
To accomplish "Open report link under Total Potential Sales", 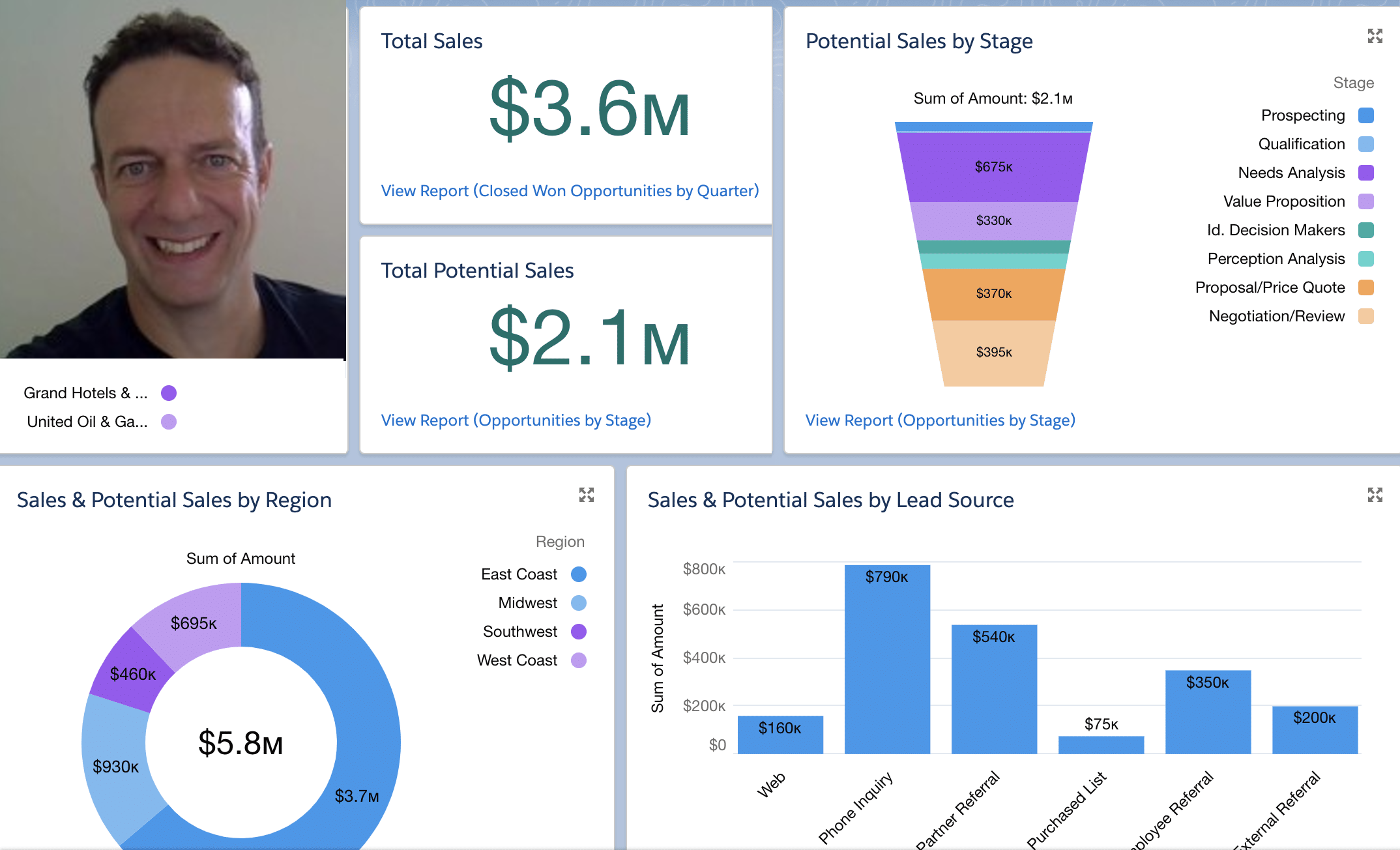I will tap(516, 420).
